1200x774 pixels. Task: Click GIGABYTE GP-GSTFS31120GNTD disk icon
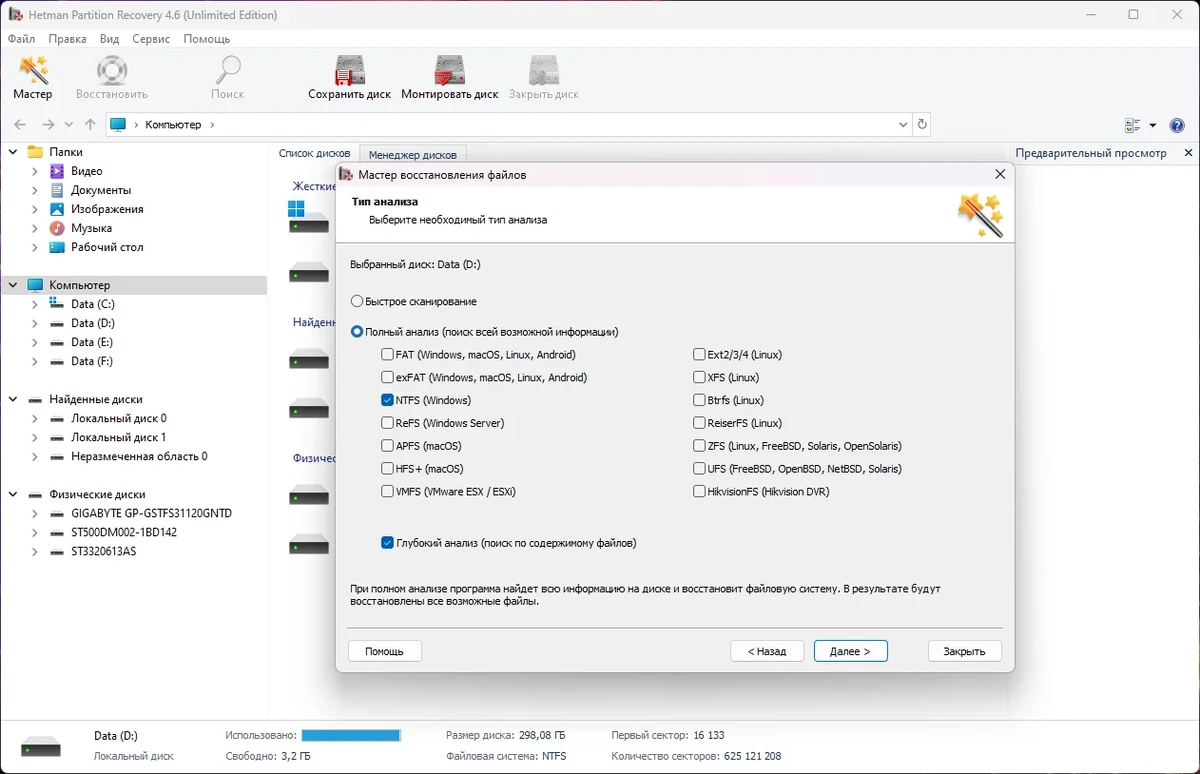pos(58,513)
